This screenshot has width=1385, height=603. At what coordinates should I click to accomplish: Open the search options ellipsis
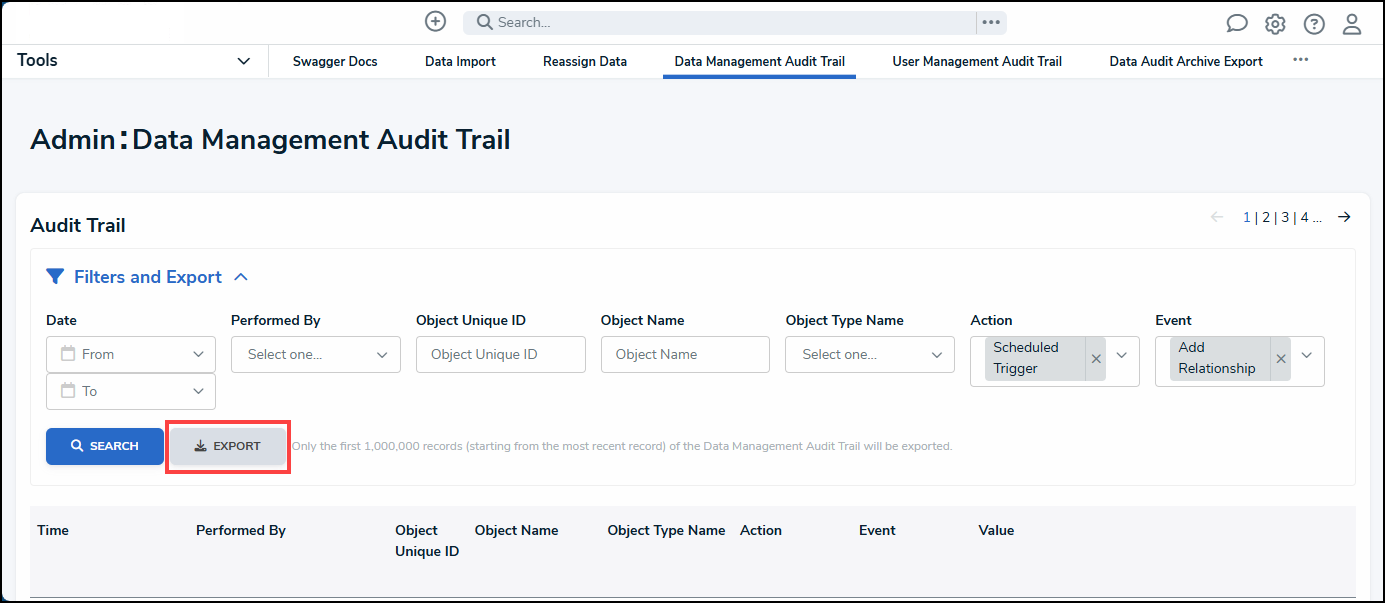click(x=991, y=22)
